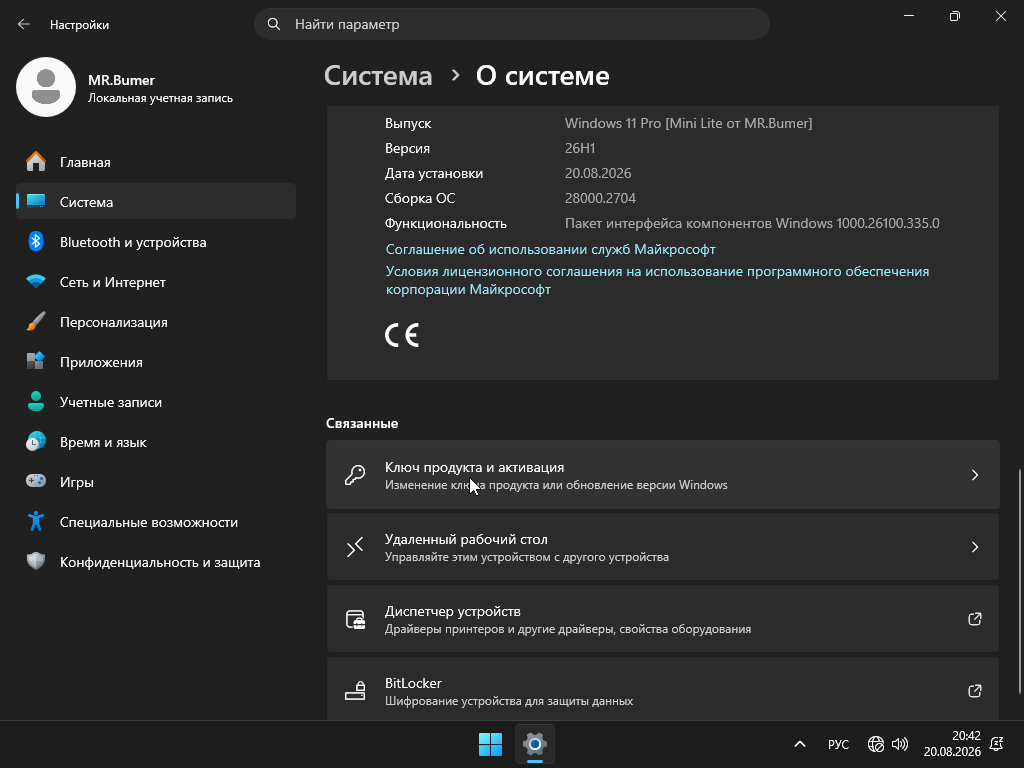Open Главная in sidebar
This screenshot has height=768, width=1024.
[156, 161]
